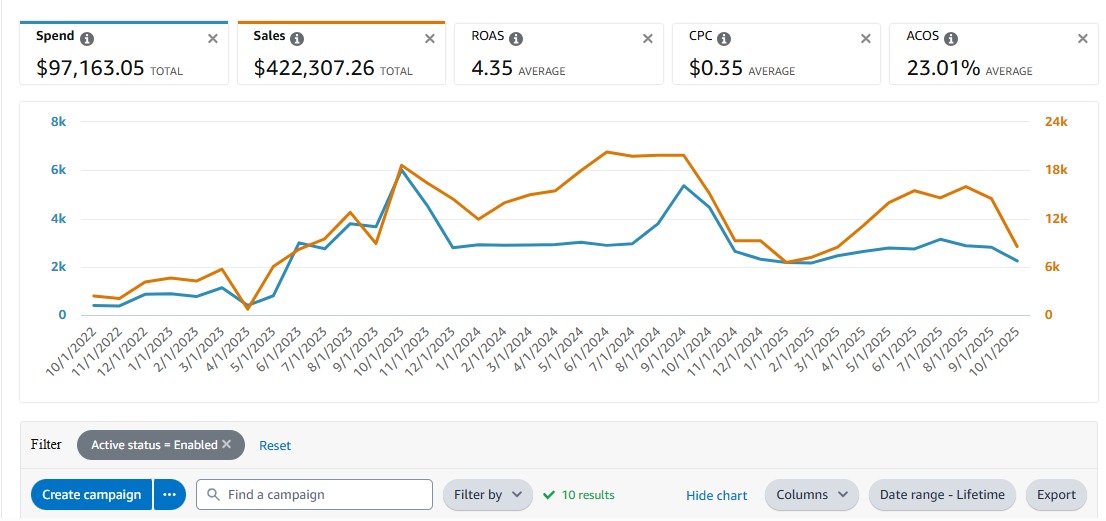Reset the applied filters
Viewport: 1106px width, 521px height.
(275, 445)
